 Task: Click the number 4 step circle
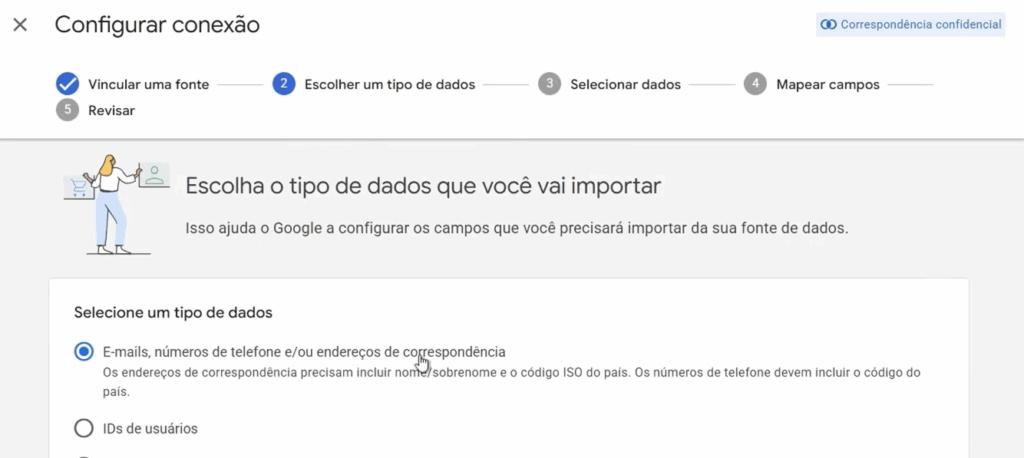point(755,84)
